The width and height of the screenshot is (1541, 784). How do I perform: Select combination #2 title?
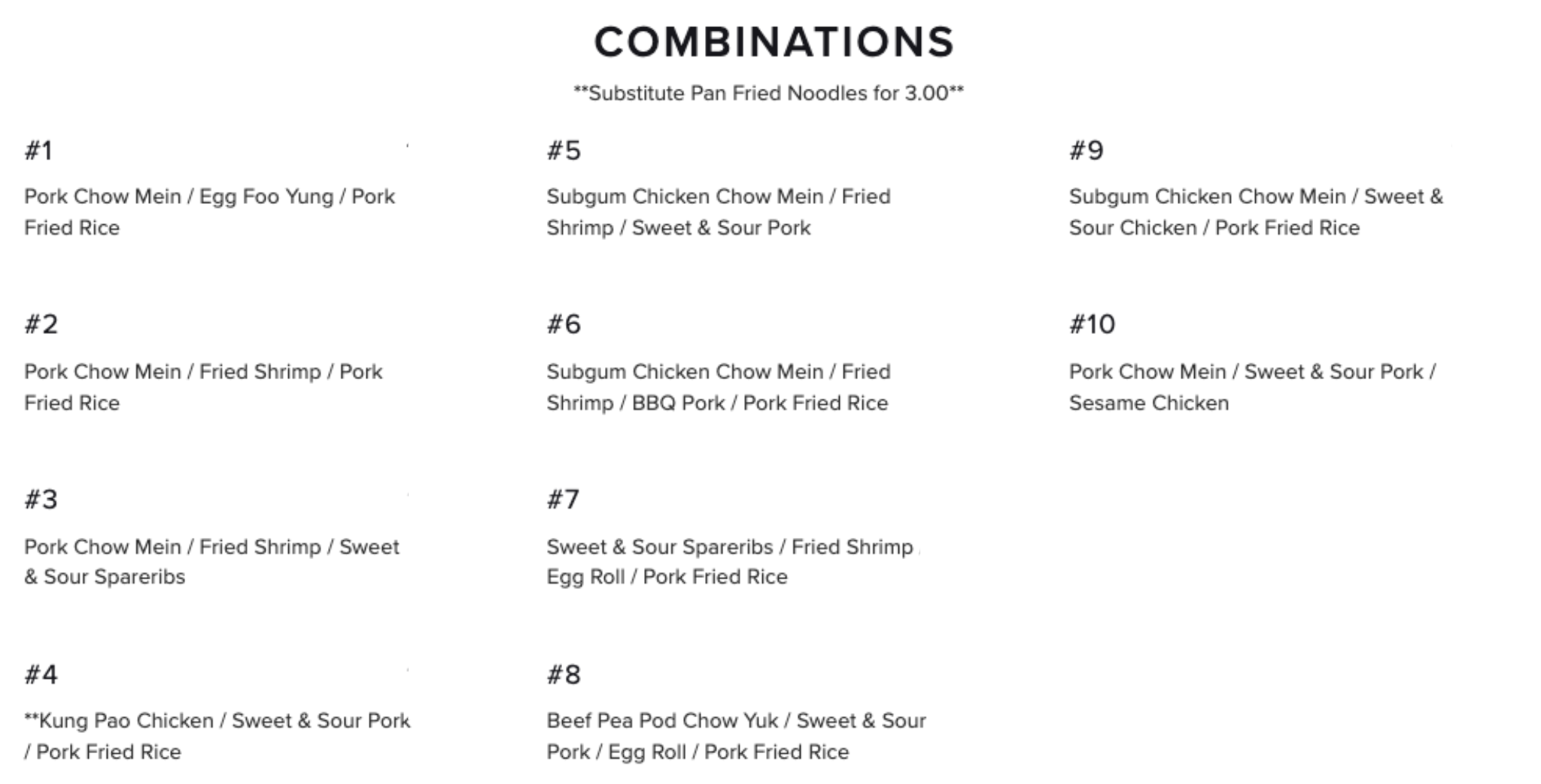pos(41,324)
